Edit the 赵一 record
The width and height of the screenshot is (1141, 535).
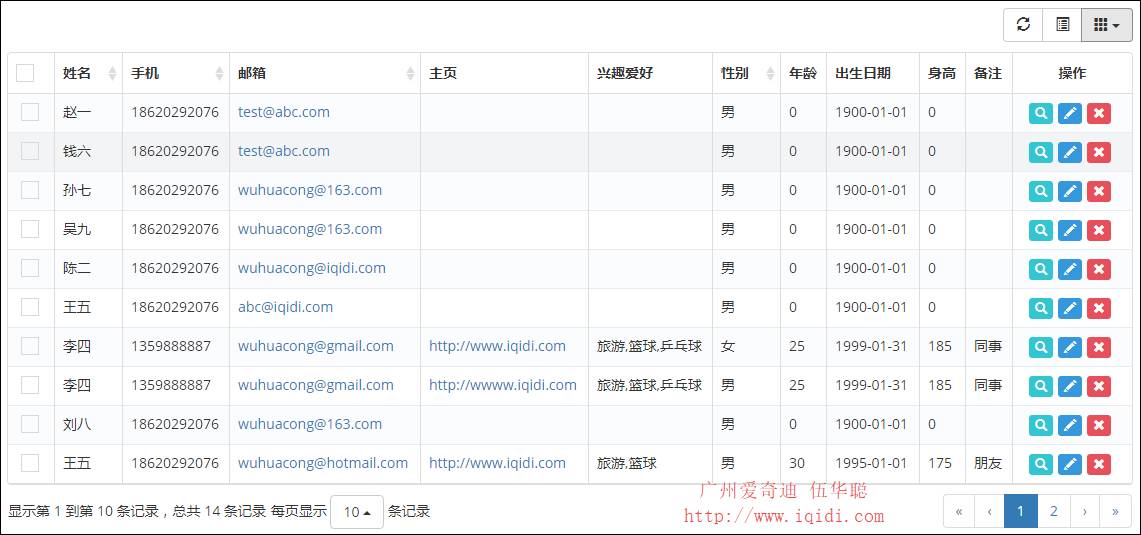pyautogui.click(x=1070, y=113)
